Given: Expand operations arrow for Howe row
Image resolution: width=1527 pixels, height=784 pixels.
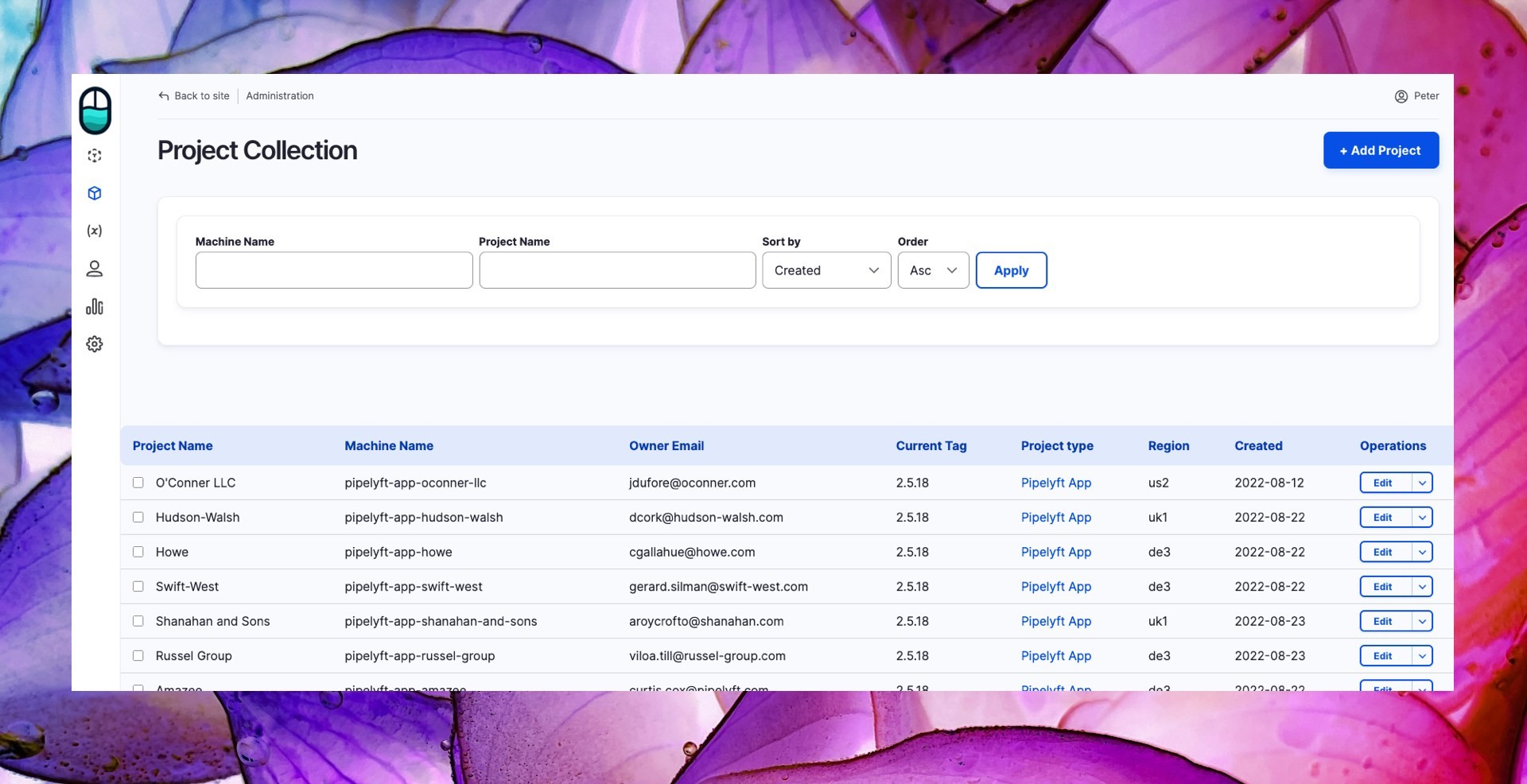Looking at the screenshot, I should (1422, 552).
